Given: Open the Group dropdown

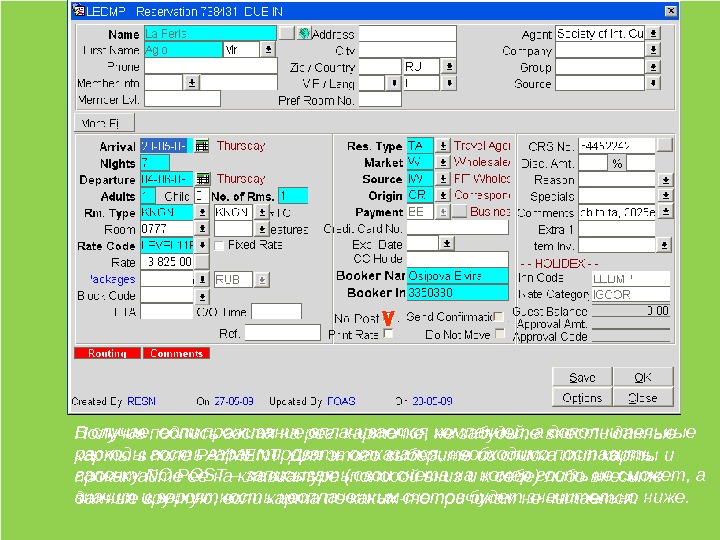Looking at the screenshot, I should (653, 67).
